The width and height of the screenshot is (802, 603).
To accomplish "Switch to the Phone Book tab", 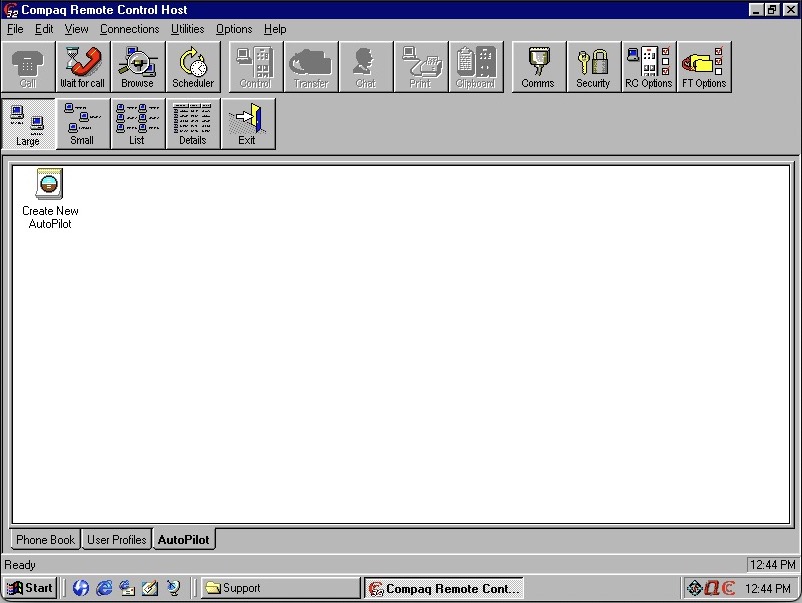I will click(x=44, y=539).
